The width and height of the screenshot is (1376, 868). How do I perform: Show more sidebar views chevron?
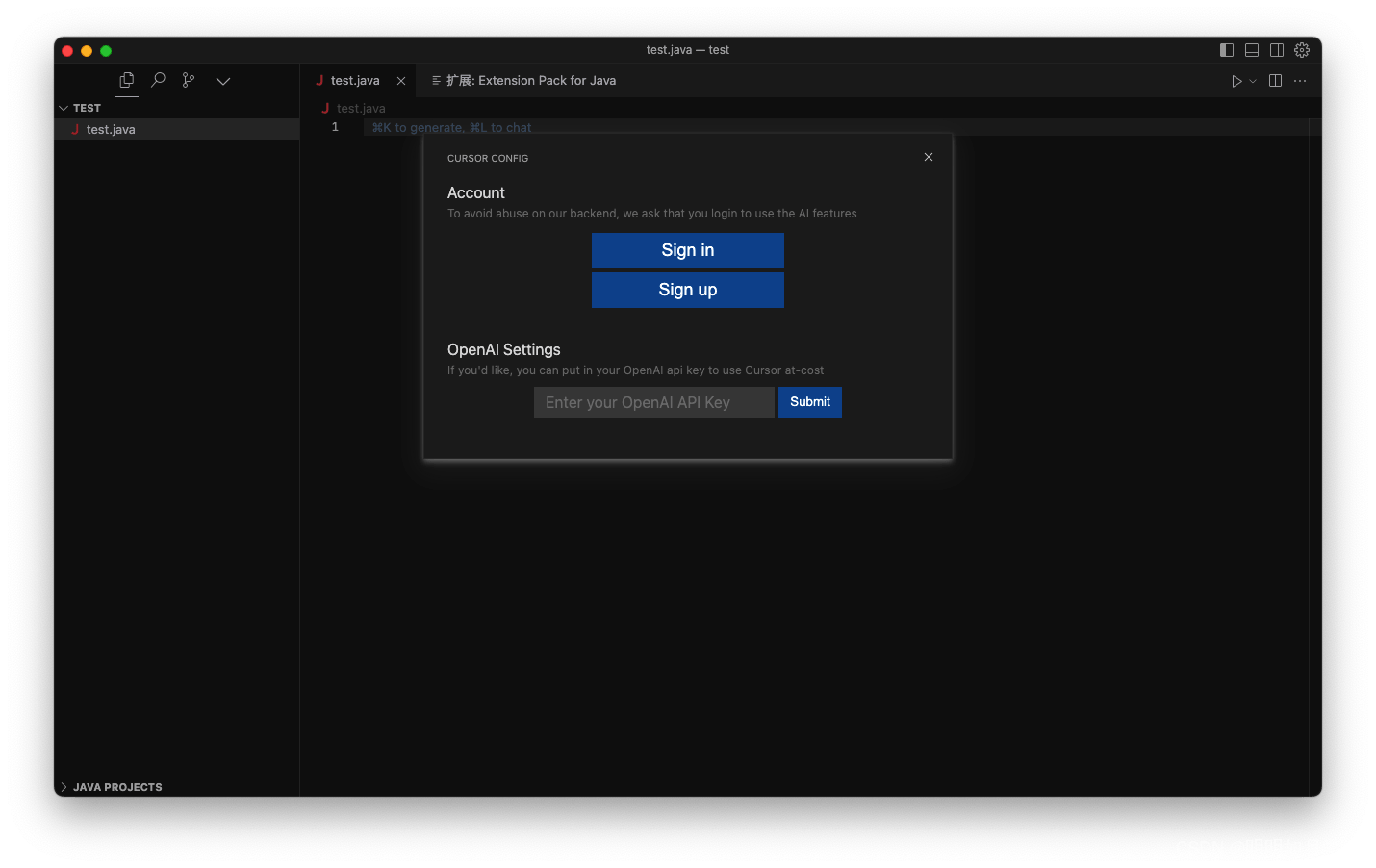coord(223,82)
